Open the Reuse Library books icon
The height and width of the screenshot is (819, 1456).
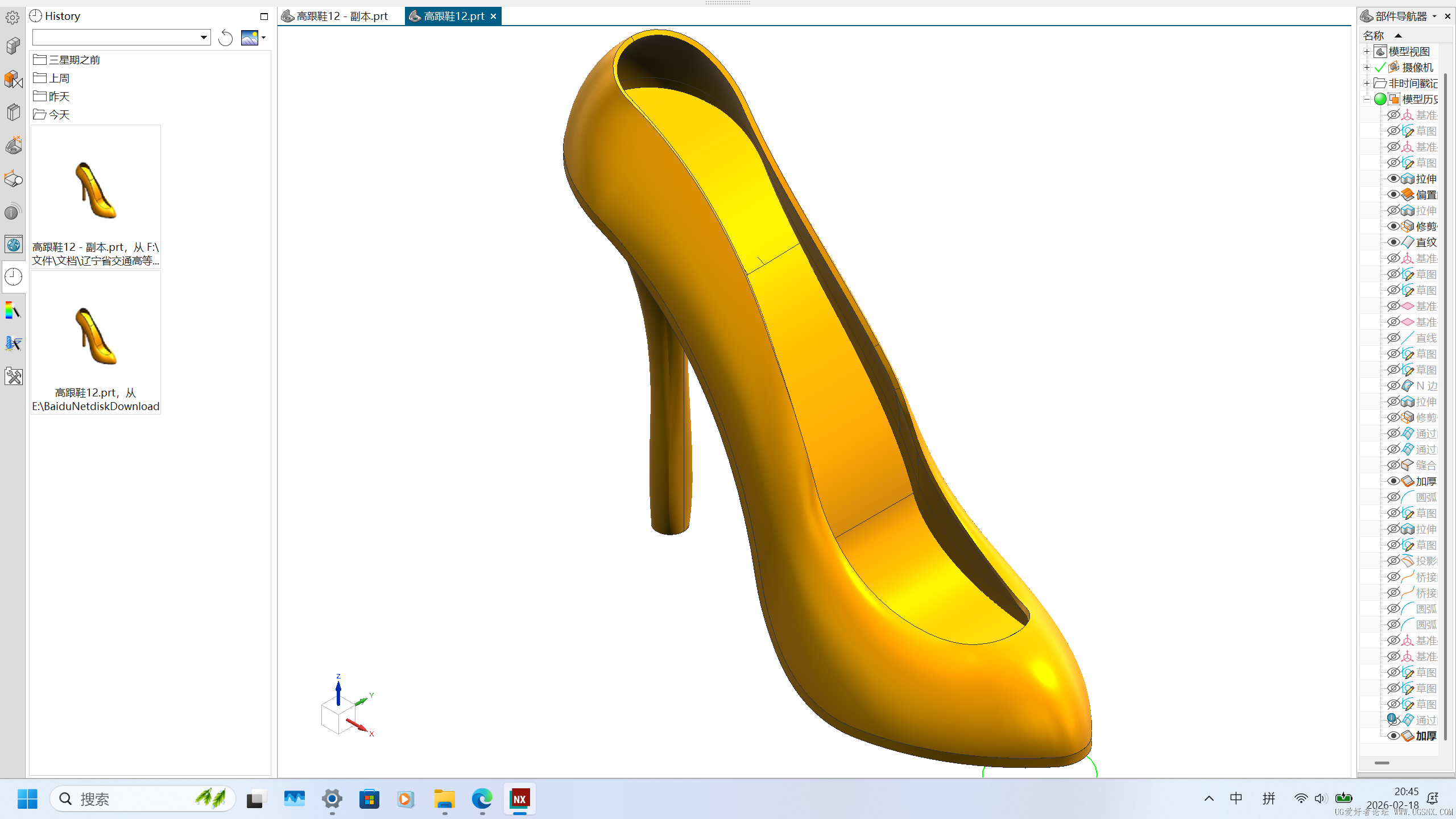point(13,112)
